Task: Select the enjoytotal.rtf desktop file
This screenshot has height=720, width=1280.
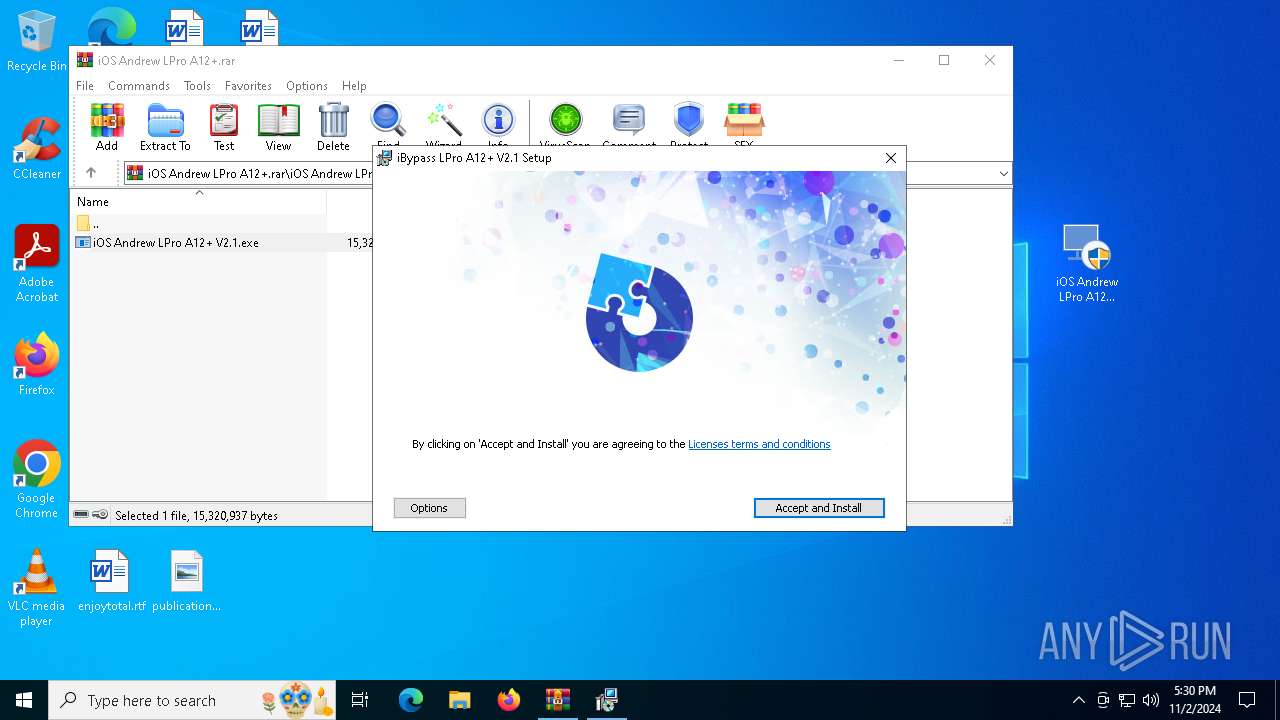Action: pos(111,580)
